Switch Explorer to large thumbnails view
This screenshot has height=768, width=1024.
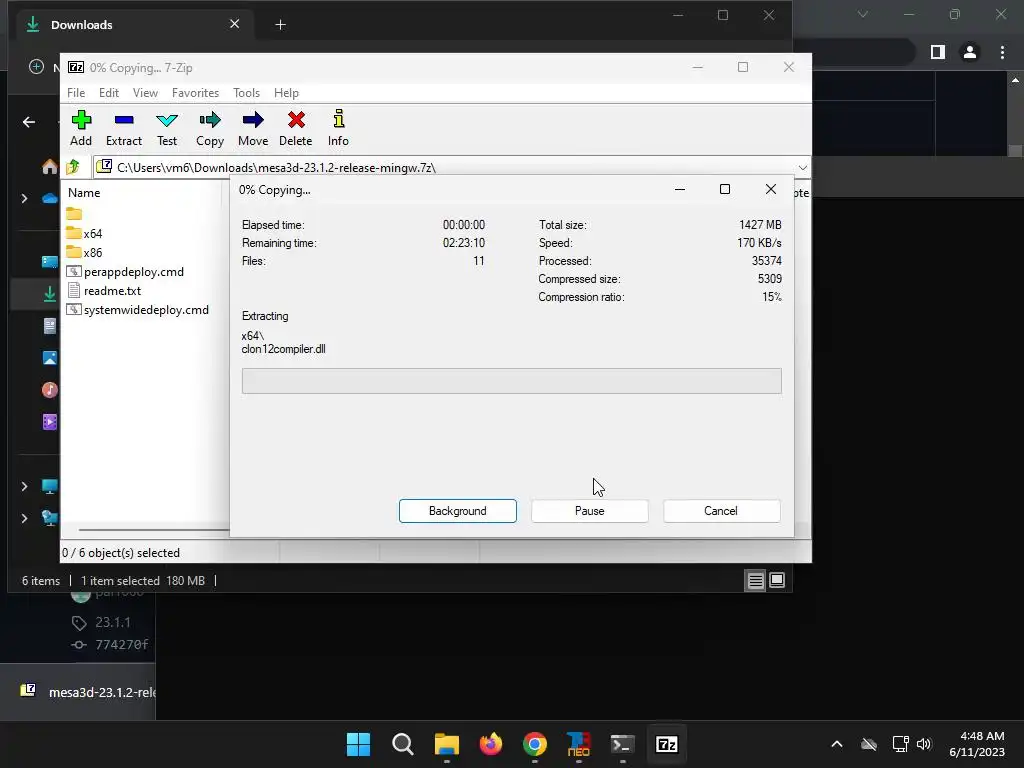click(x=777, y=581)
